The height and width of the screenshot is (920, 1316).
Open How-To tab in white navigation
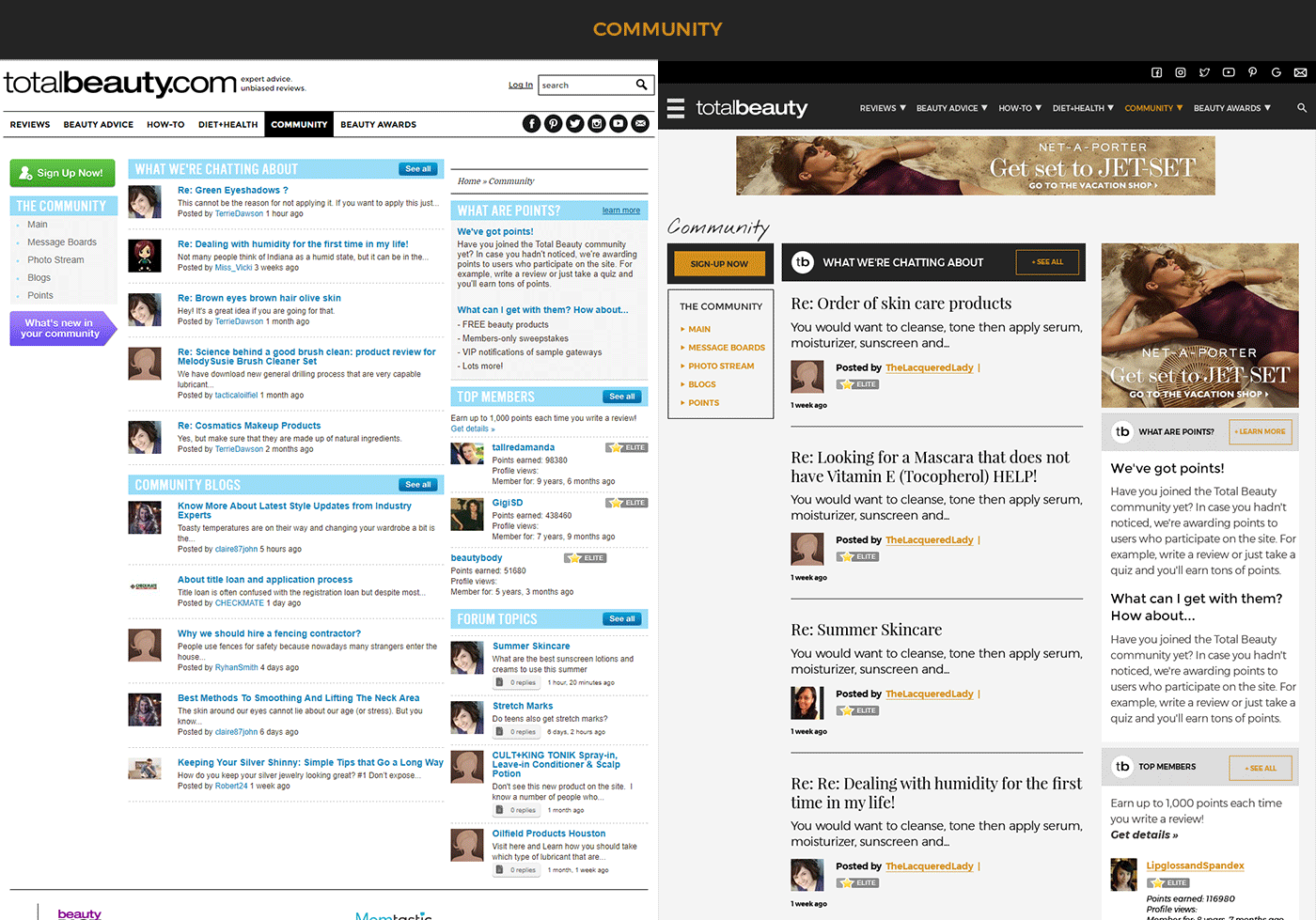pos(165,124)
